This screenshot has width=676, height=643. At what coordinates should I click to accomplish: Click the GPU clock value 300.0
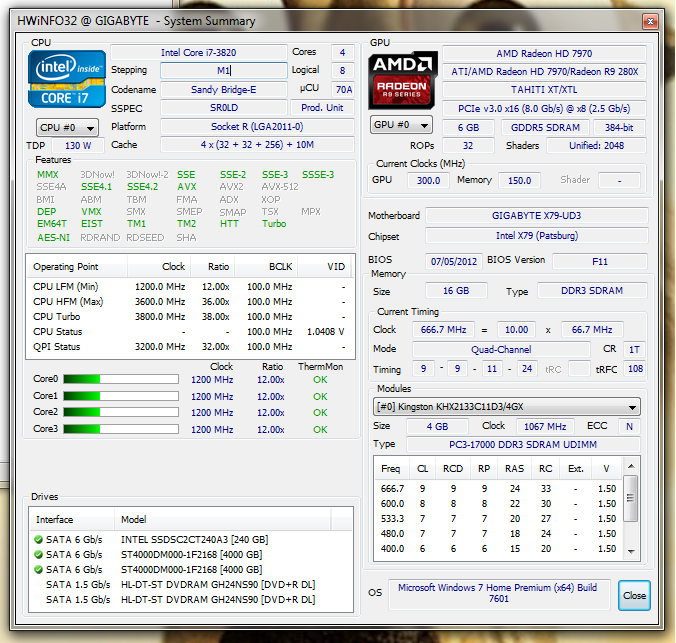point(429,181)
